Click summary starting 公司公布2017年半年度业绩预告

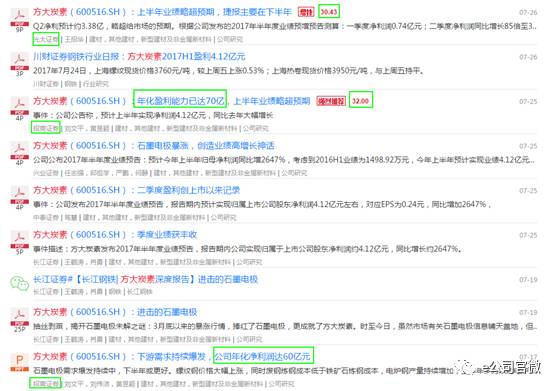pyautogui.click(x=284, y=160)
